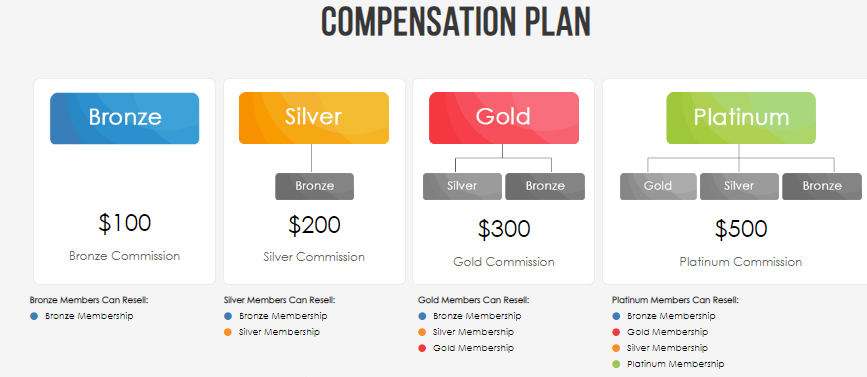Select Gold Membership in Gold members list

click(x=473, y=348)
